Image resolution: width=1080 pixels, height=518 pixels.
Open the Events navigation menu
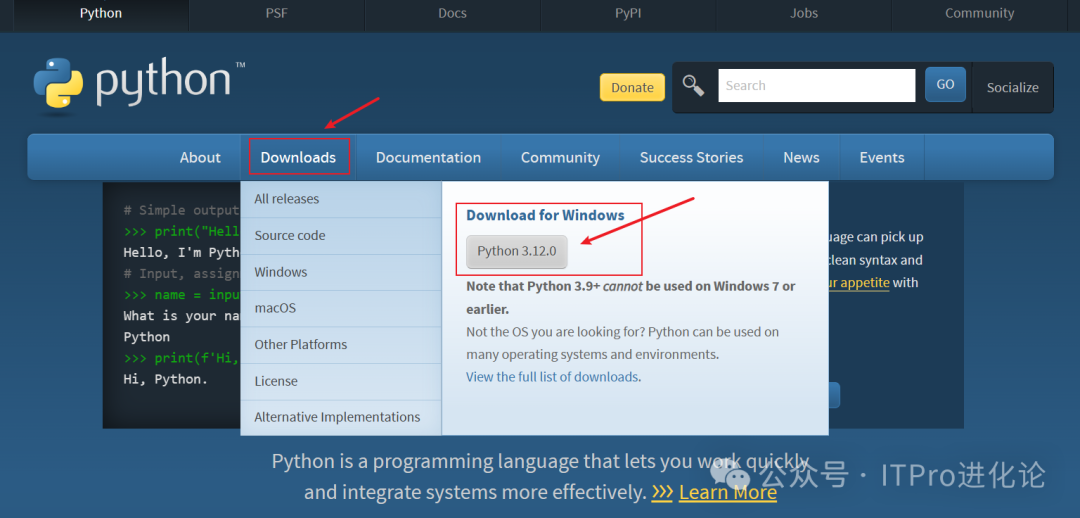(882, 157)
